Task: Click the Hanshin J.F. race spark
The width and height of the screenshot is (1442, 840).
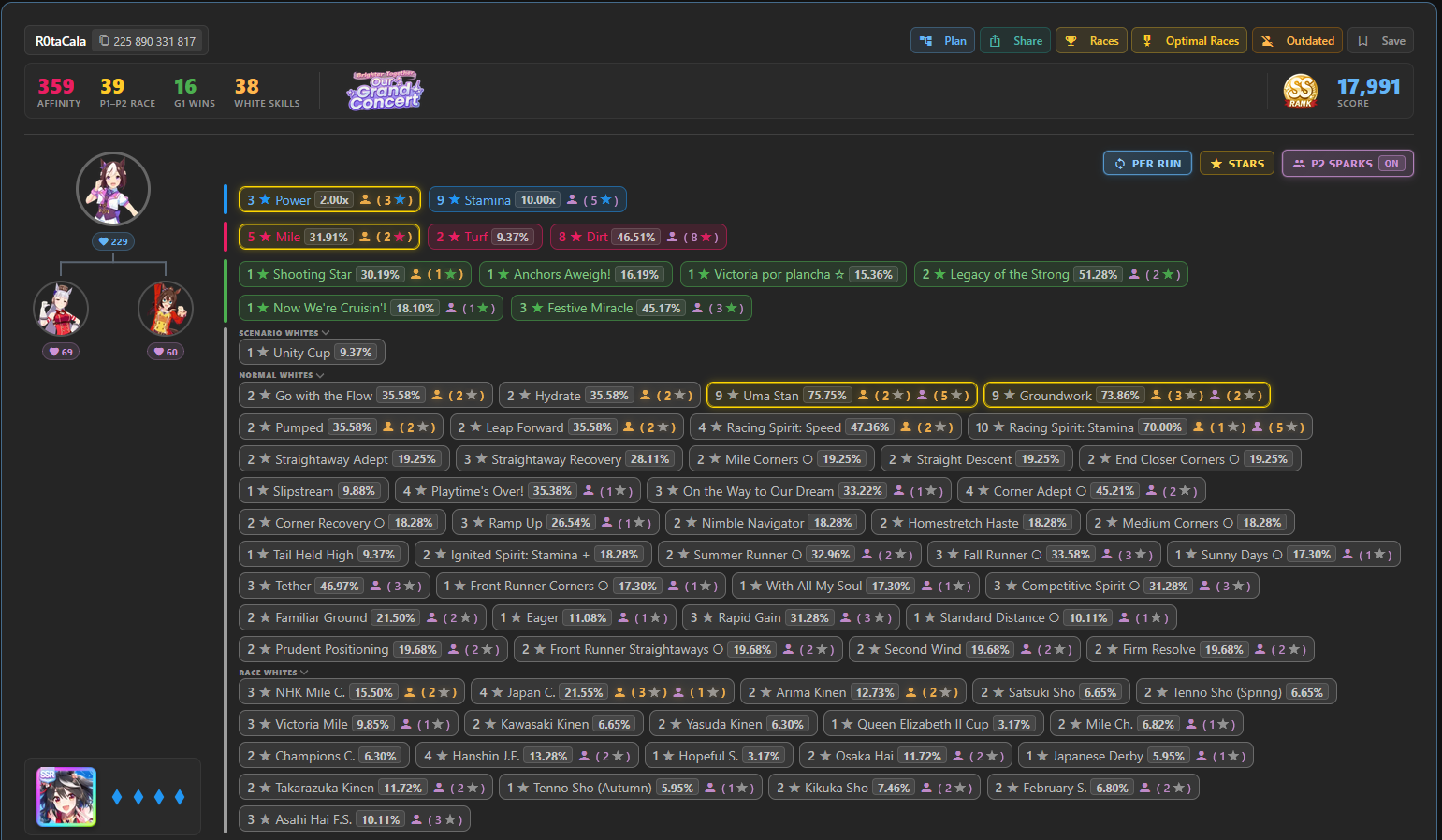Action: pyautogui.click(x=527, y=757)
